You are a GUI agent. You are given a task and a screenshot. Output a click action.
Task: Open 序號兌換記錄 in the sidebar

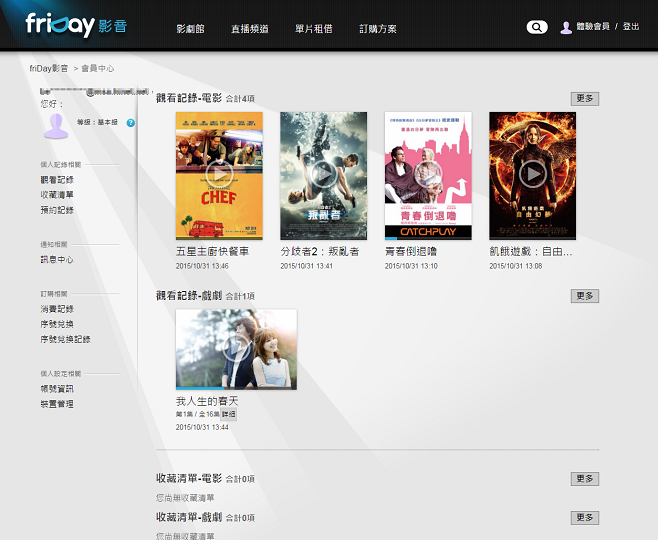(x=65, y=339)
